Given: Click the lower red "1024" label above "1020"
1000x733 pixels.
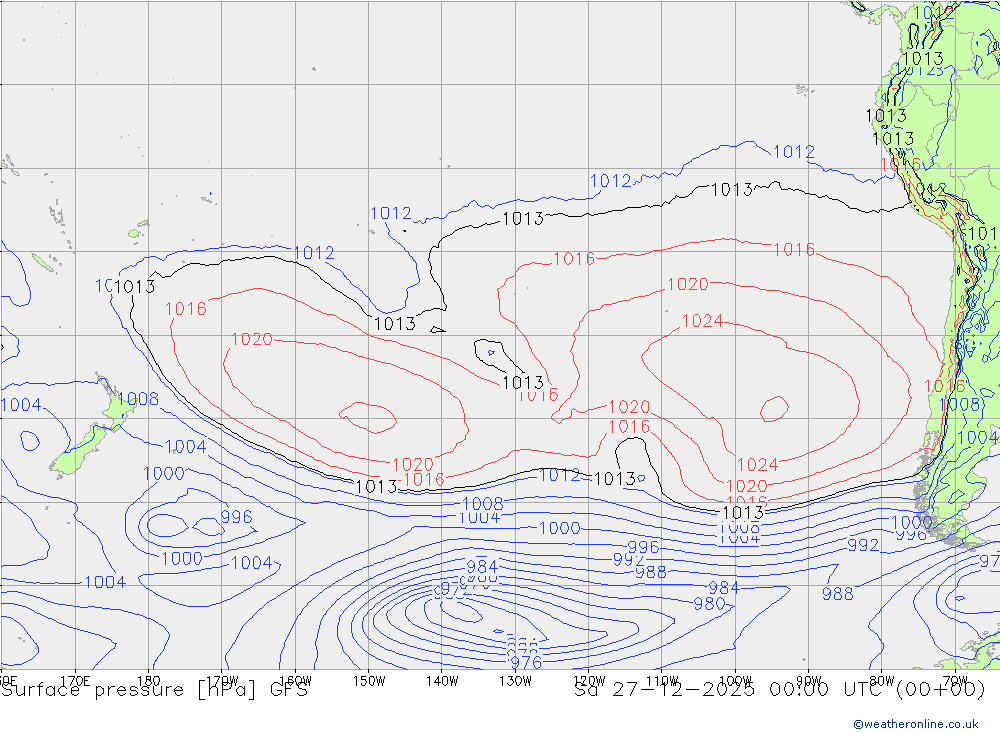Looking at the screenshot, I should click(758, 464).
